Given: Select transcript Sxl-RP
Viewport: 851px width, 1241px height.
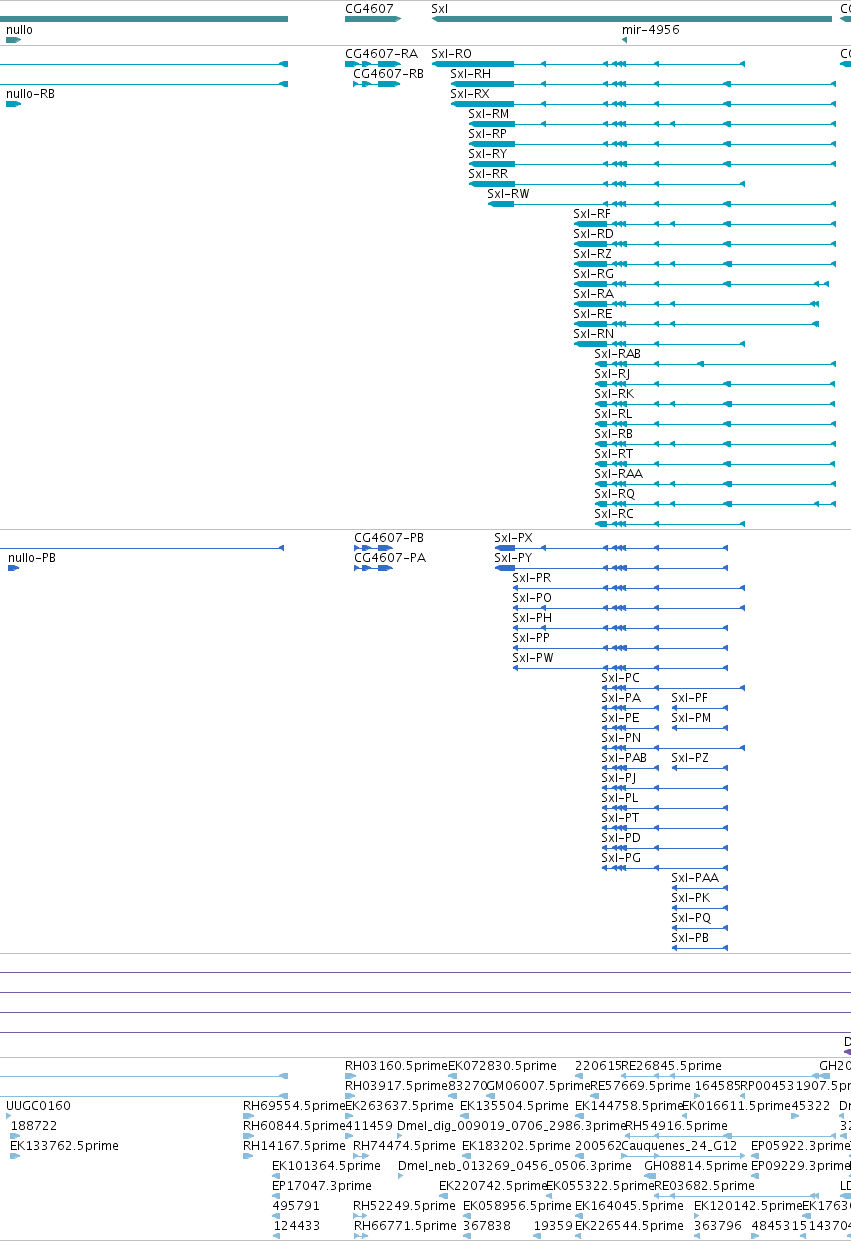Looking at the screenshot, I should pos(487,134).
